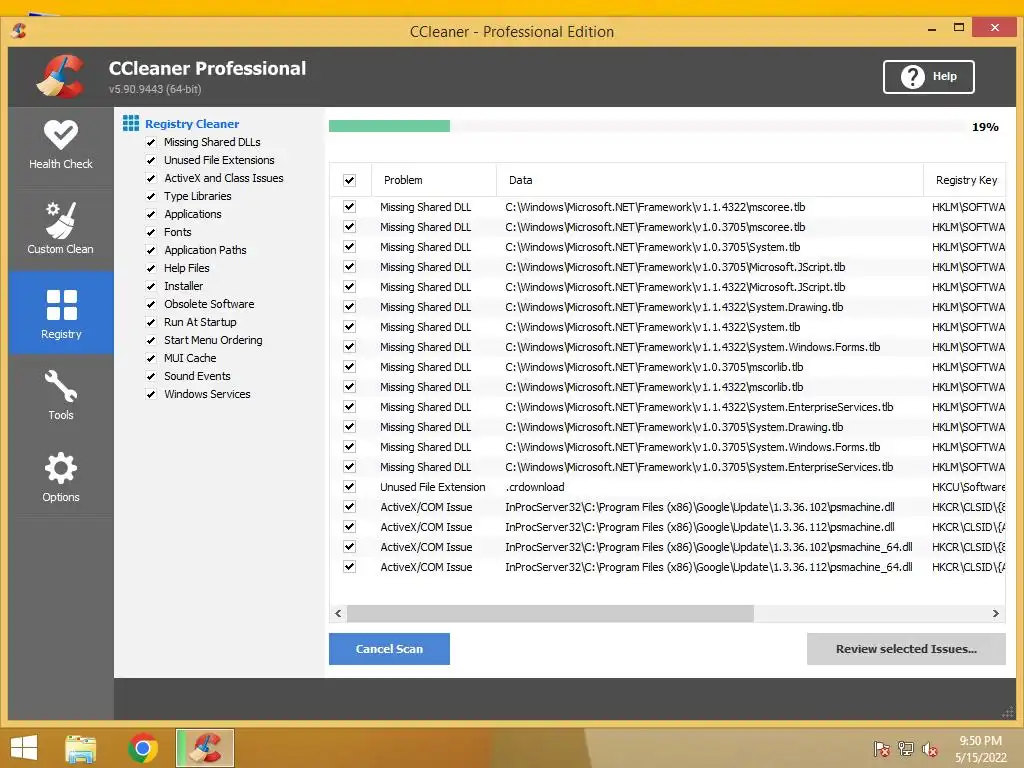Click the CCleaner title bar icon
The width and height of the screenshot is (1024, 768).
(x=19, y=31)
